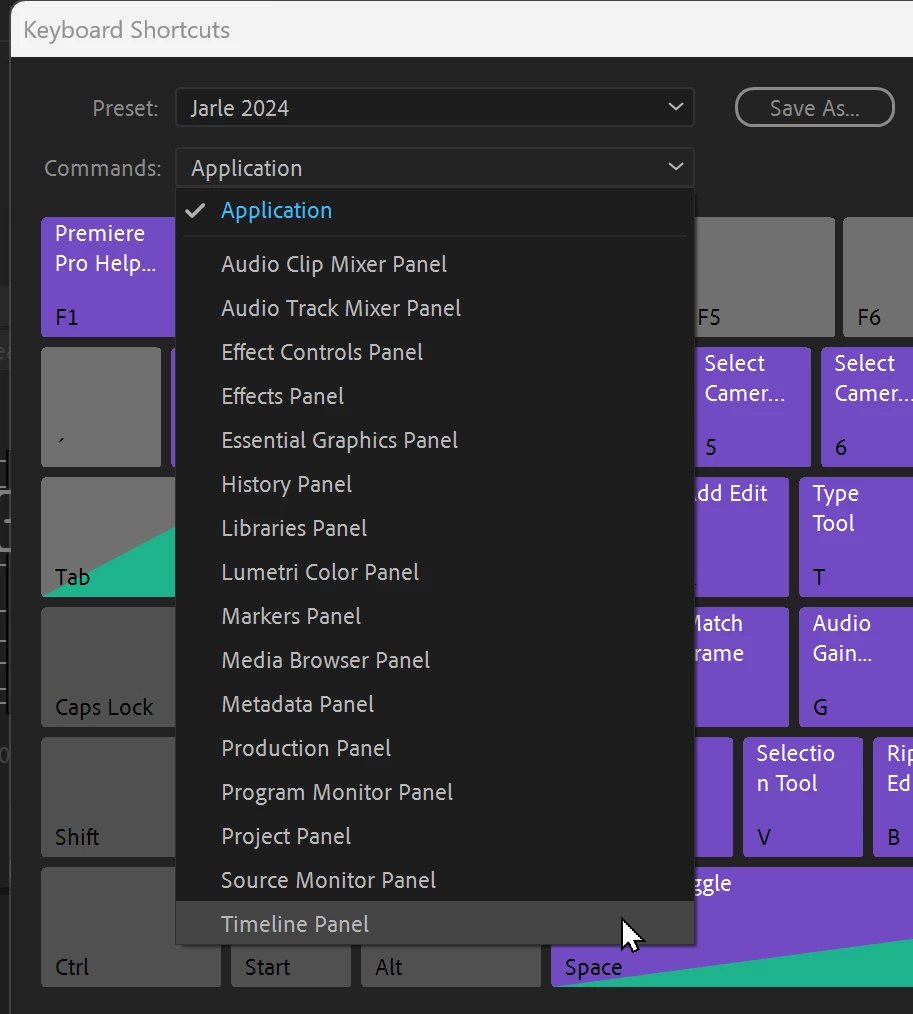Click the Ctrl modifier key
This screenshot has height=1014, width=913.
[x=108, y=927]
